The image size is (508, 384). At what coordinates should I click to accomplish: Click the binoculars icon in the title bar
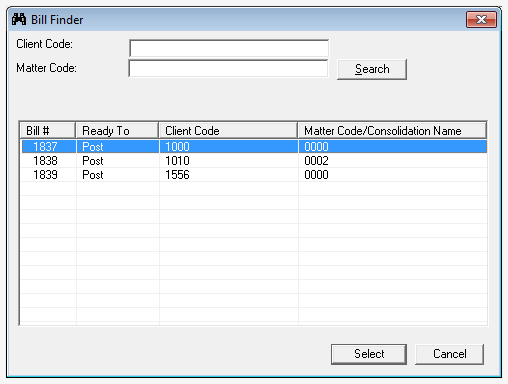point(19,19)
